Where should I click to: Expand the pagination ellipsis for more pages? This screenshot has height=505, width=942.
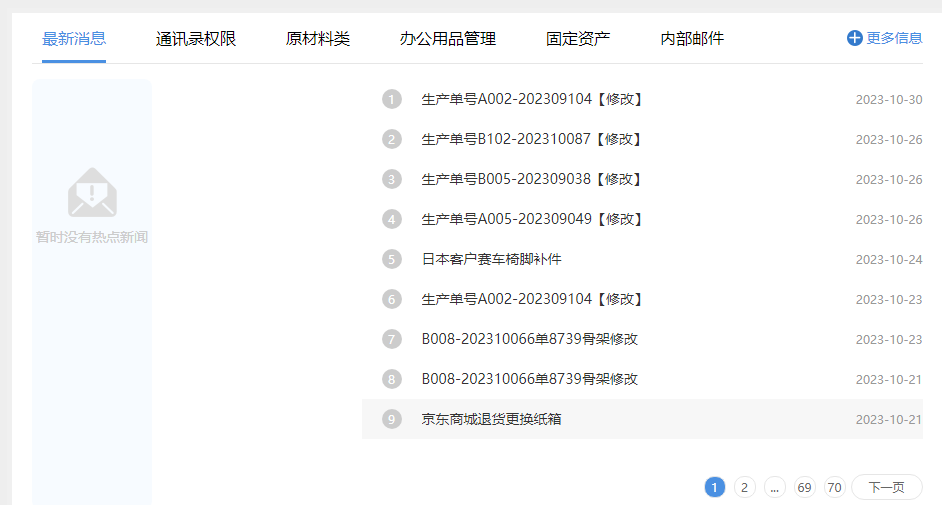pos(775,487)
